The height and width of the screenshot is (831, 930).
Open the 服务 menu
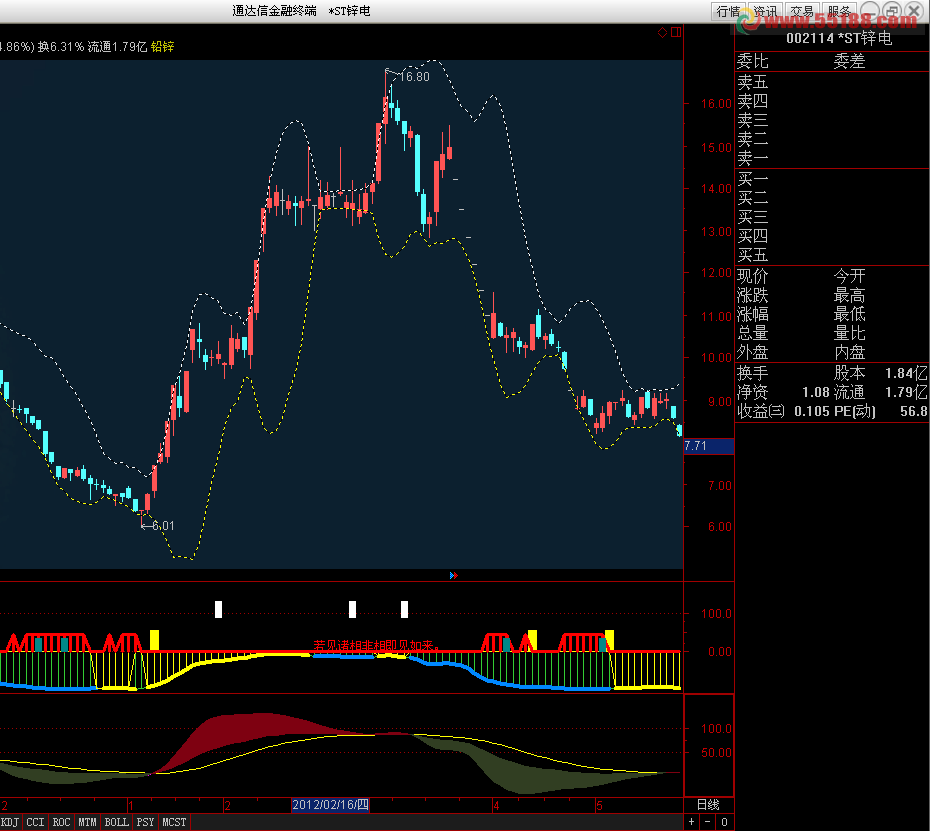(x=839, y=11)
